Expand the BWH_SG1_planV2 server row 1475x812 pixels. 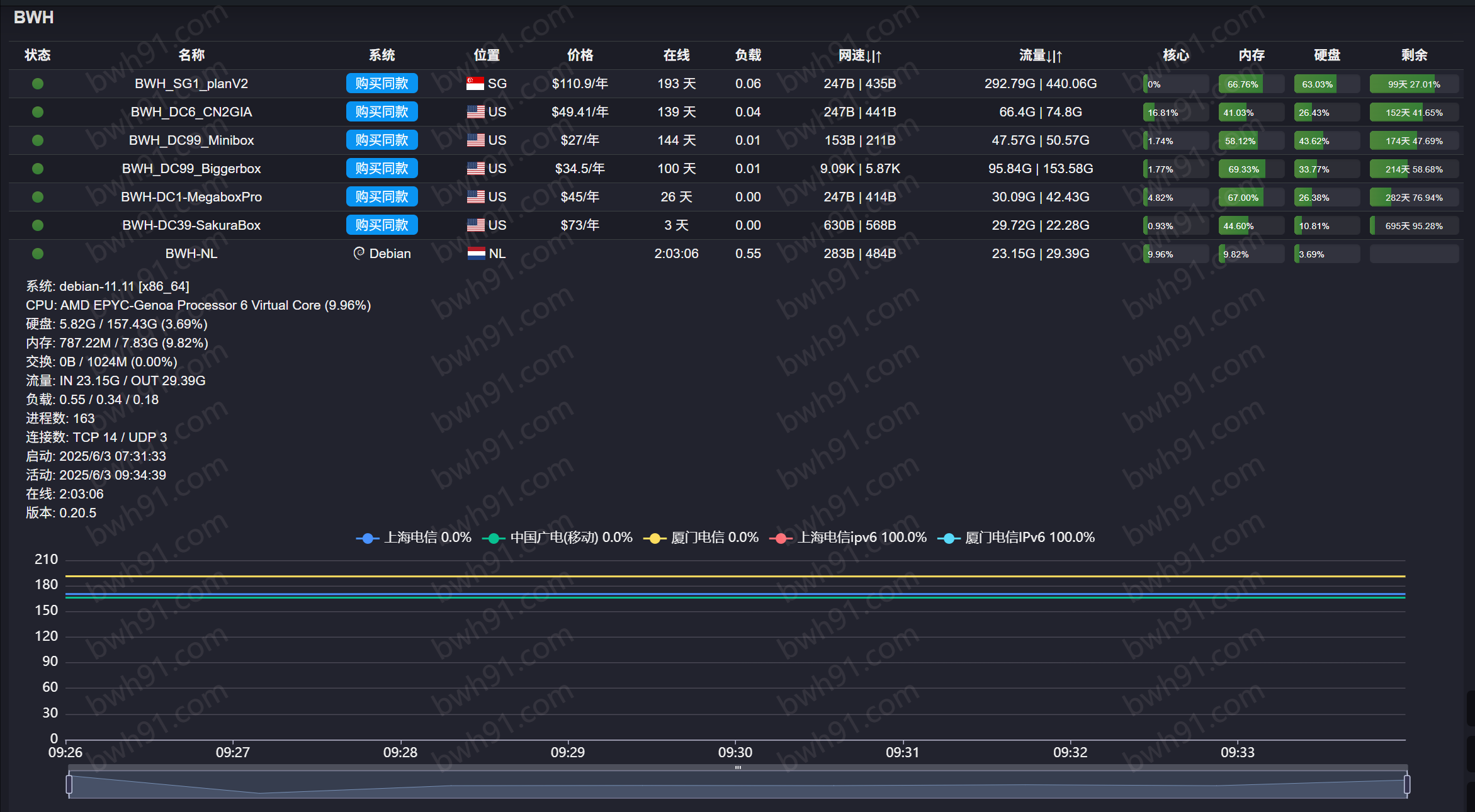[735, 84]
